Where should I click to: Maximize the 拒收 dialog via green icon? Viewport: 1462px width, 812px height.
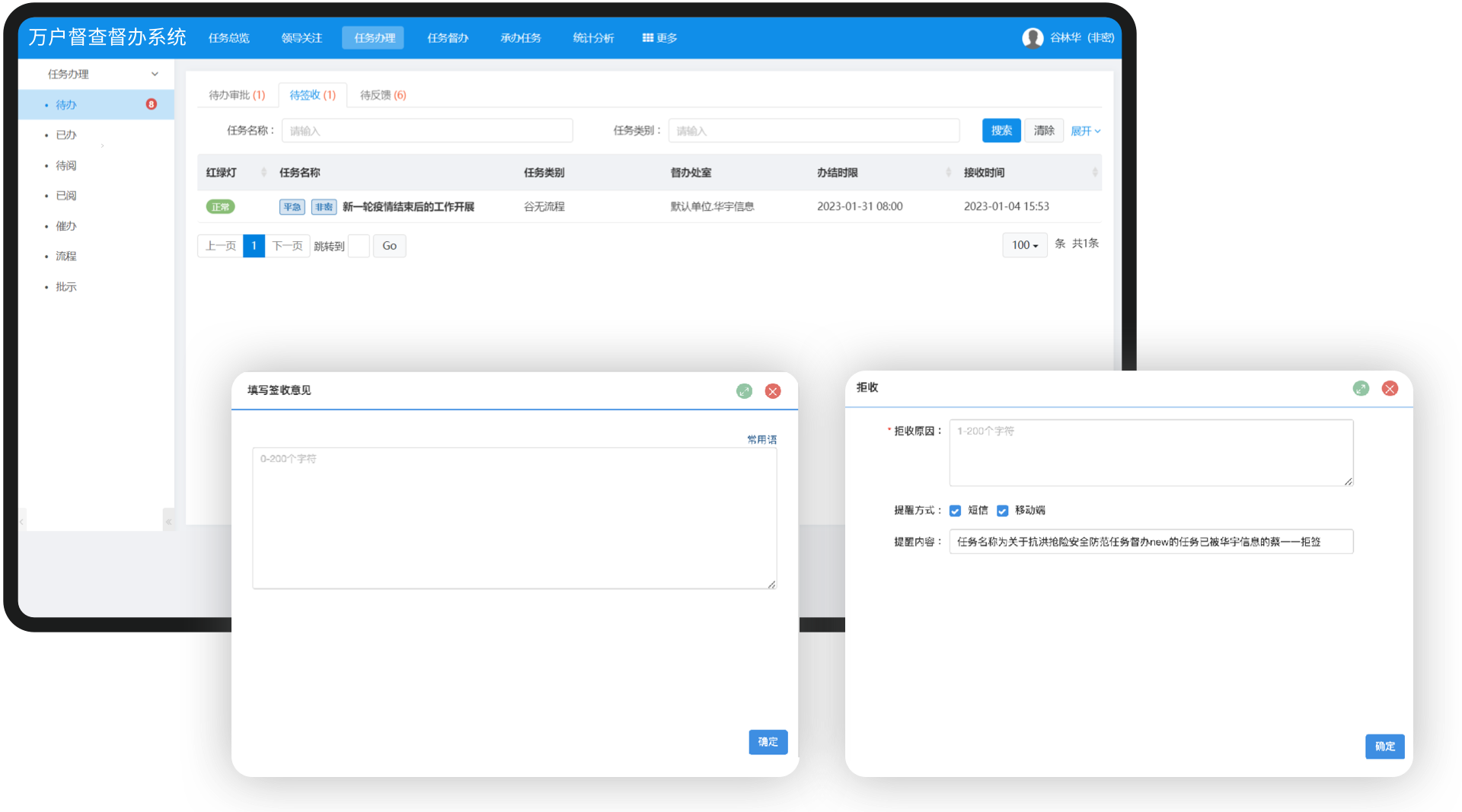coord(1361,389)
